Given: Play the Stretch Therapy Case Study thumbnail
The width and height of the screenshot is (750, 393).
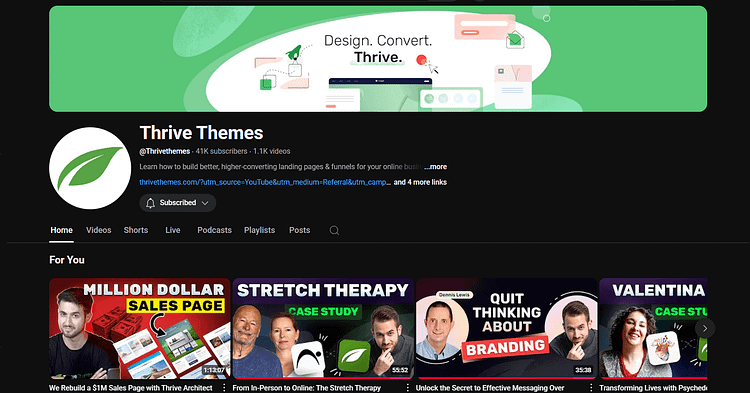Looking at the screenshot, I should pos(323,328).
